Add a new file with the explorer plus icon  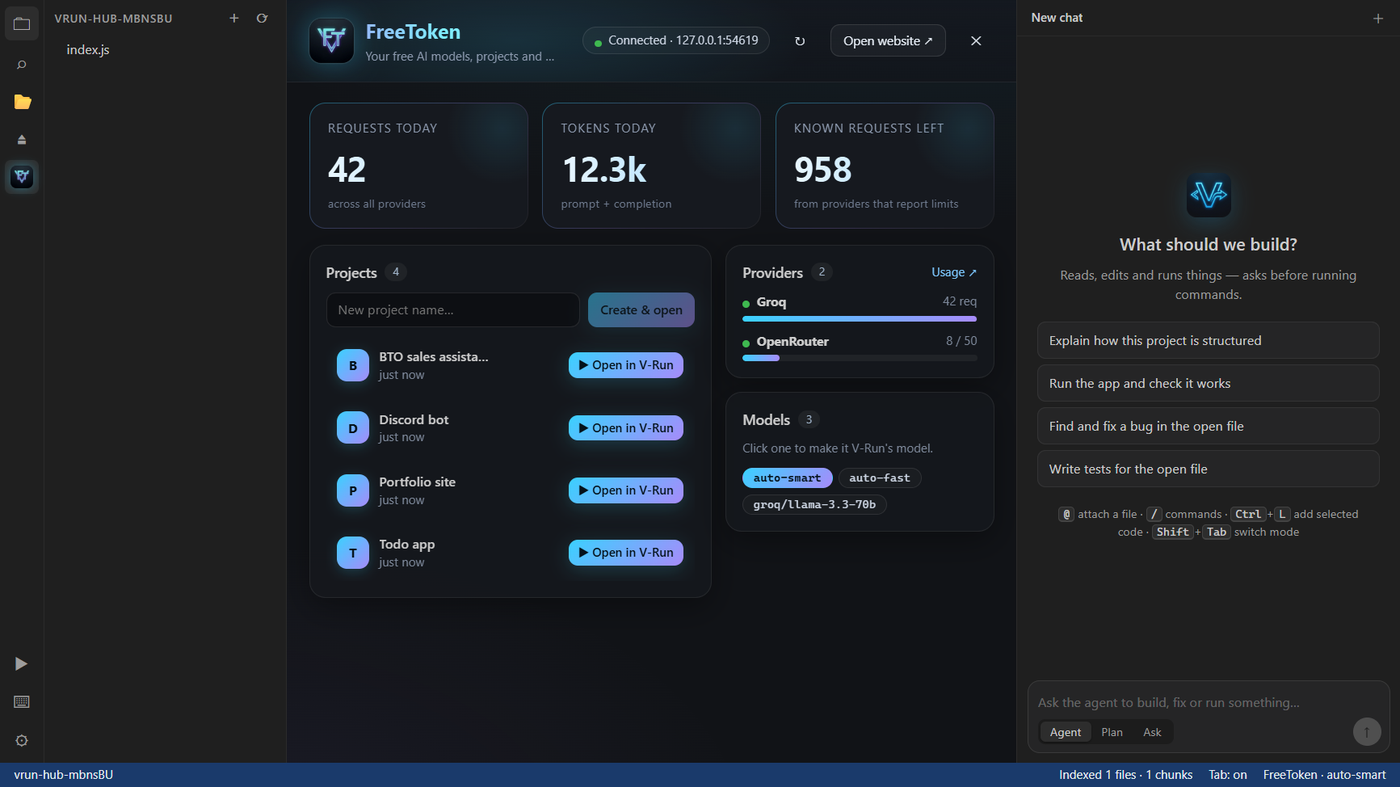pyautogui.click(x=234, y=18)
